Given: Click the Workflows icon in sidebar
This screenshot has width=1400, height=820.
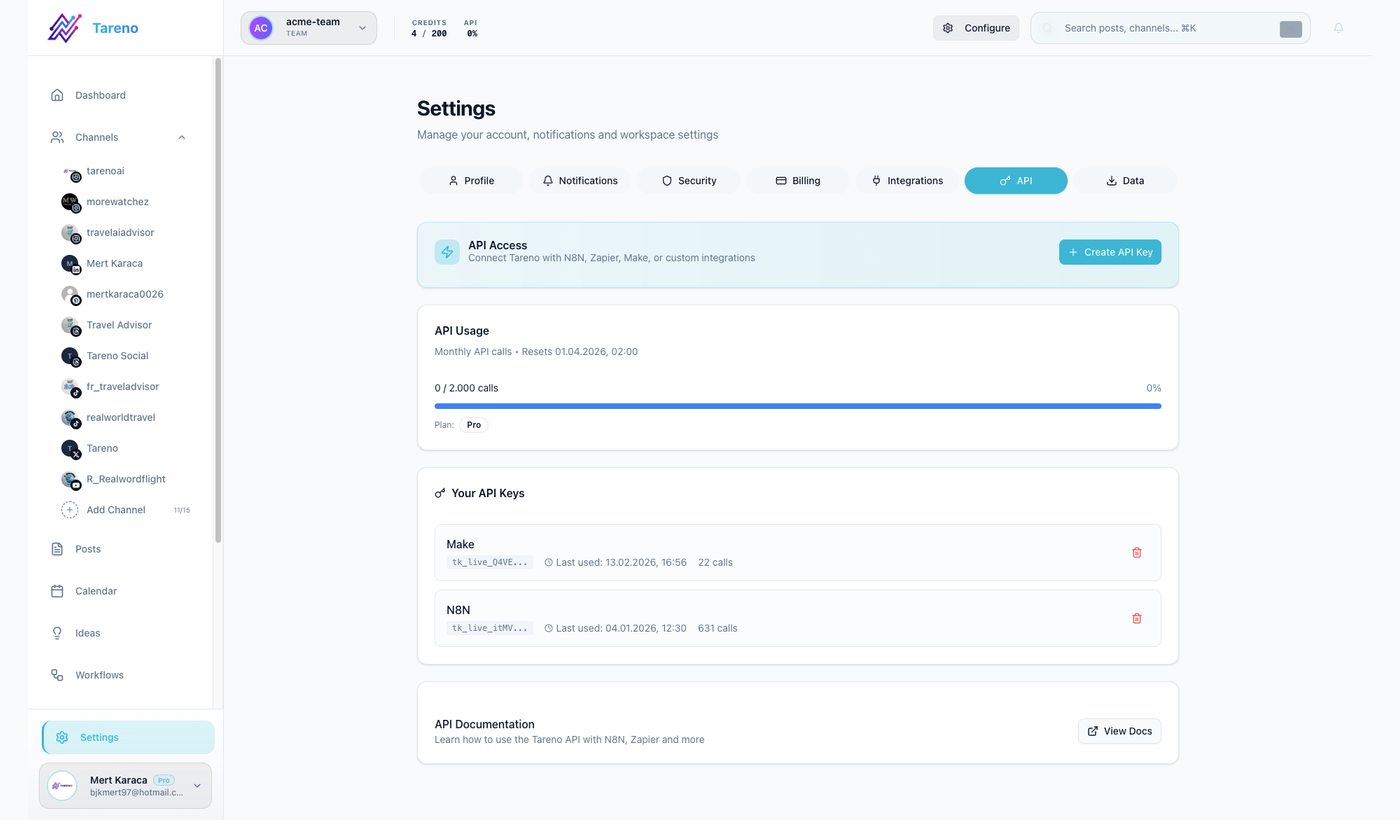Looking at the screenshot, I should click(57, 675).
